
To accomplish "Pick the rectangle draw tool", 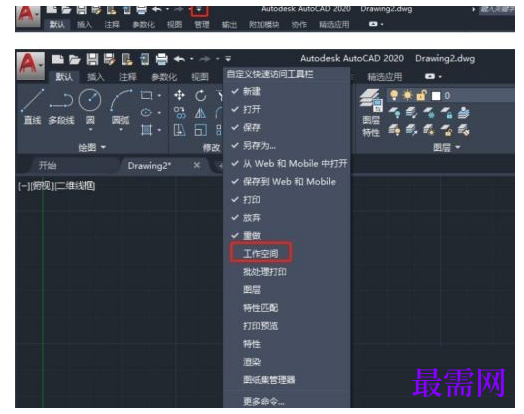I will [x=146, y=96].
